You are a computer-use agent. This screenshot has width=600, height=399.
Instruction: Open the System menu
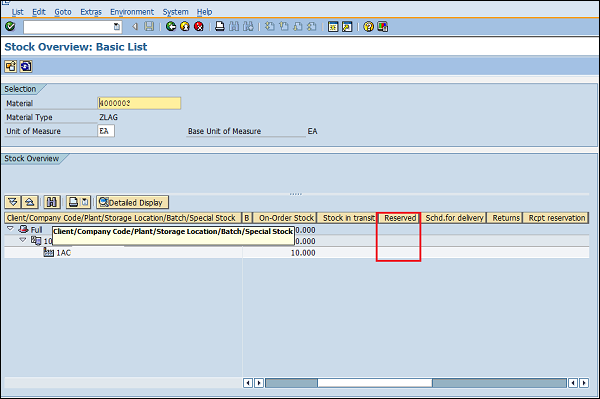point(175,12)
